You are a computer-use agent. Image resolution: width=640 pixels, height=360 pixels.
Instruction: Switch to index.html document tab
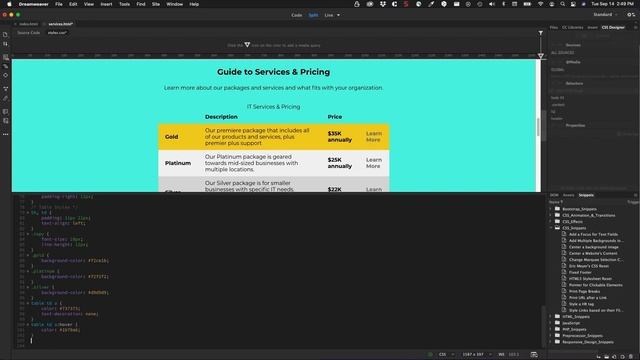(28, 24)
